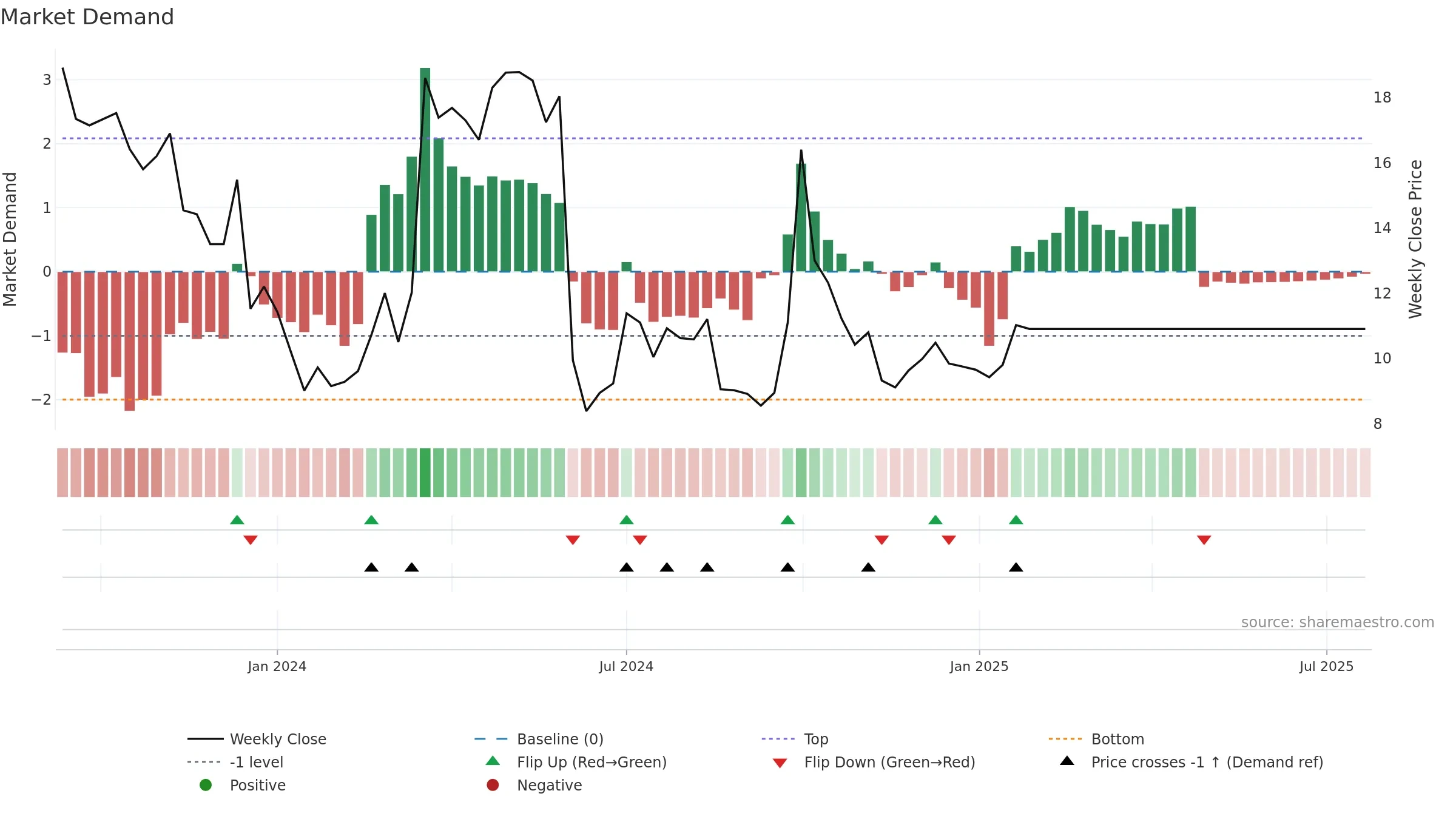Toggle the Flip Down (Green→Red) legend entry
Image resolution: width=1456 pixels, height=819 pixels.
(x=874, y=762)
